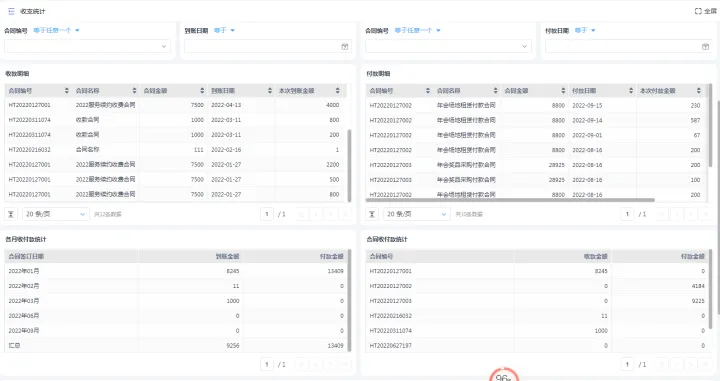Expand right 合同编号 value dropdown
The width and height of the screenshot is (720, 381).
(525, 46)
